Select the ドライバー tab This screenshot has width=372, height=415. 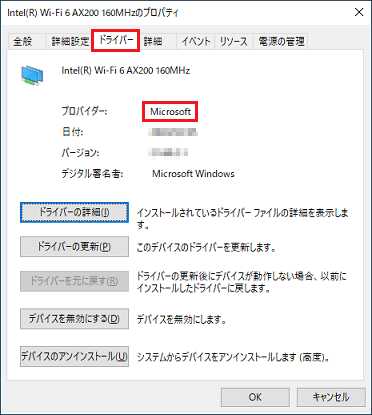pyautogui.click(x=116, y=40)
